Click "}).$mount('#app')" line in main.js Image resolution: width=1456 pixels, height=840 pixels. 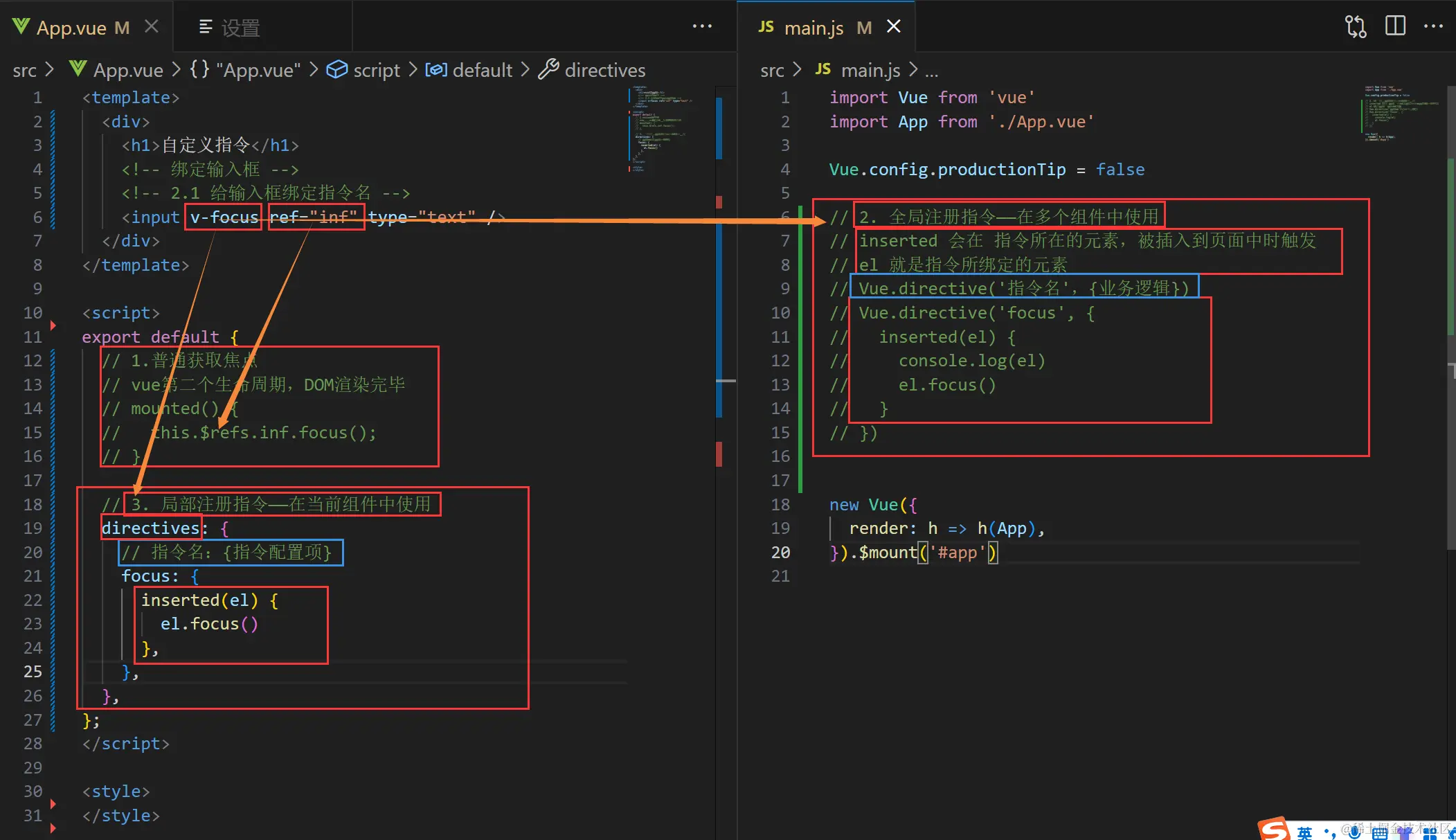point(913,552)
